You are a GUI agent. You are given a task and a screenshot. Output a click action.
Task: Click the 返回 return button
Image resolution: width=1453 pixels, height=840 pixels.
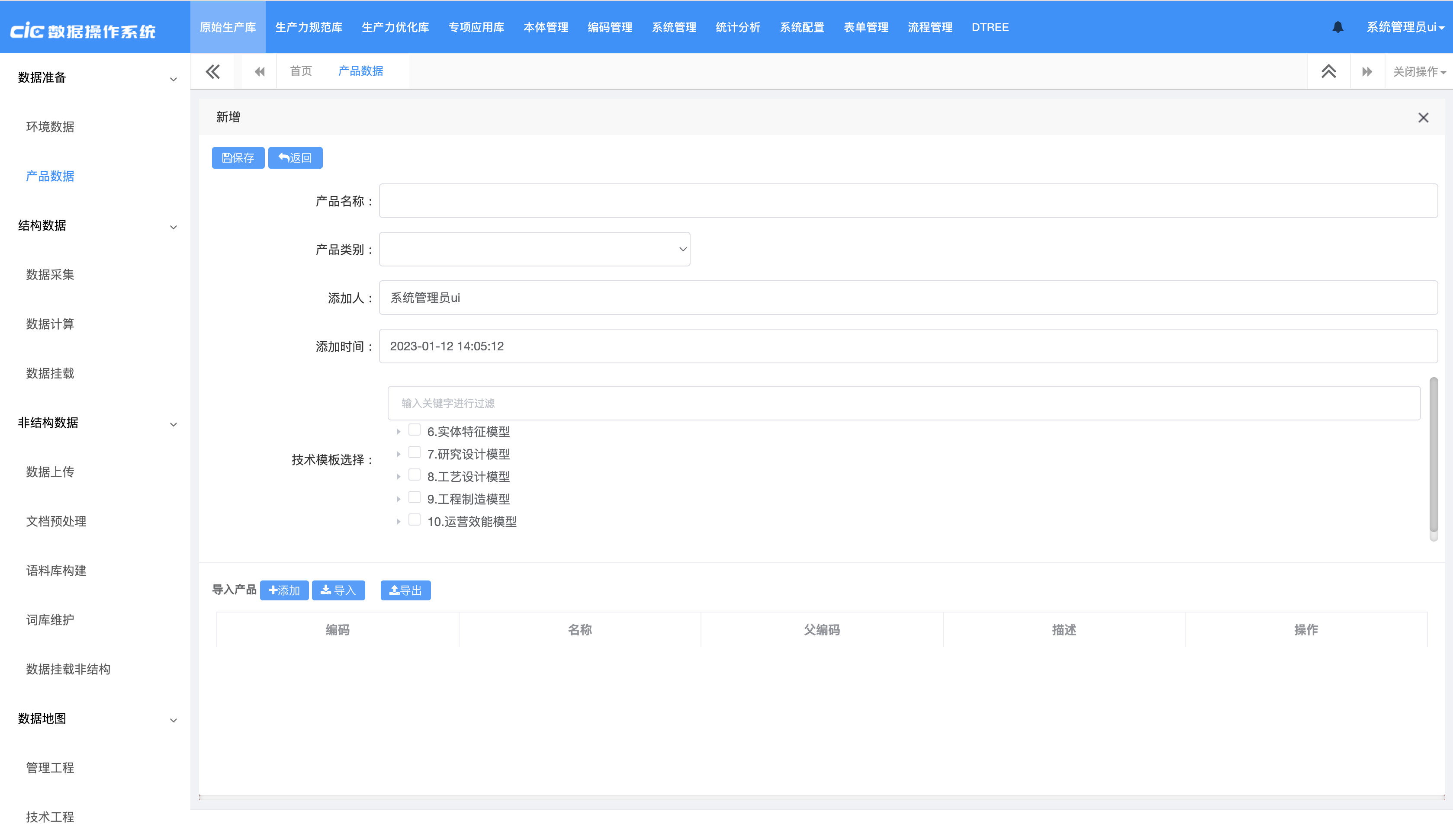(x=295, y=158)
